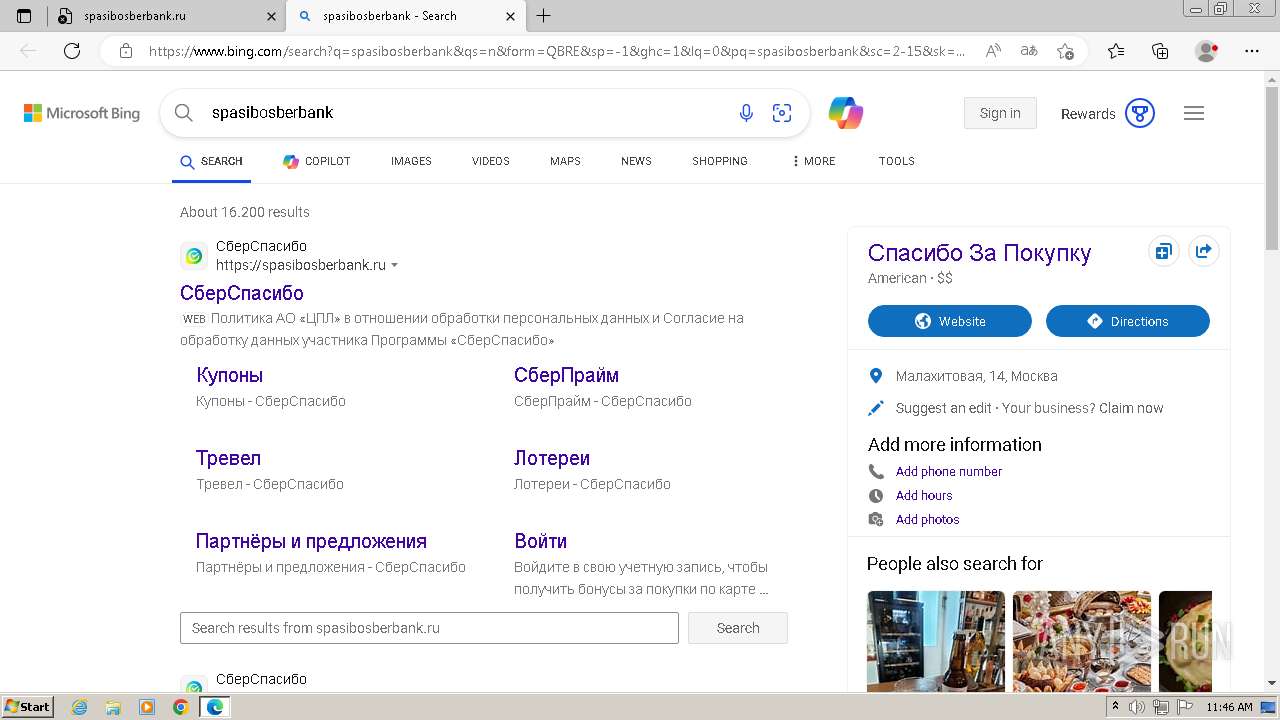Click the Directions button
Viewport: 1280px width, 720px height.
click(x=1128, y=321)
